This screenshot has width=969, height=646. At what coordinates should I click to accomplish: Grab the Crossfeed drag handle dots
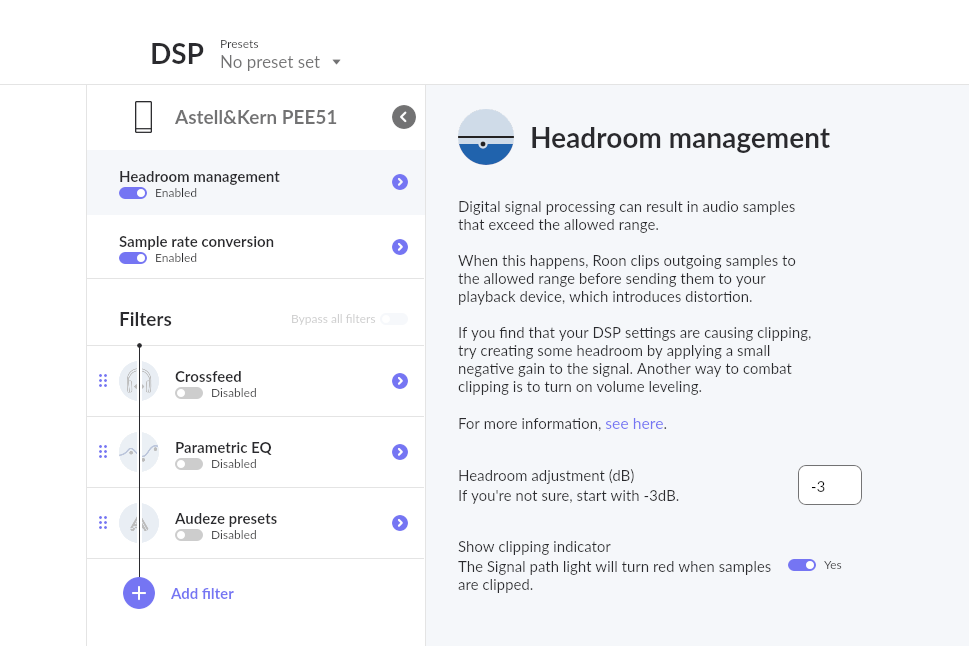pyautogui.click(x=103, y=381)
